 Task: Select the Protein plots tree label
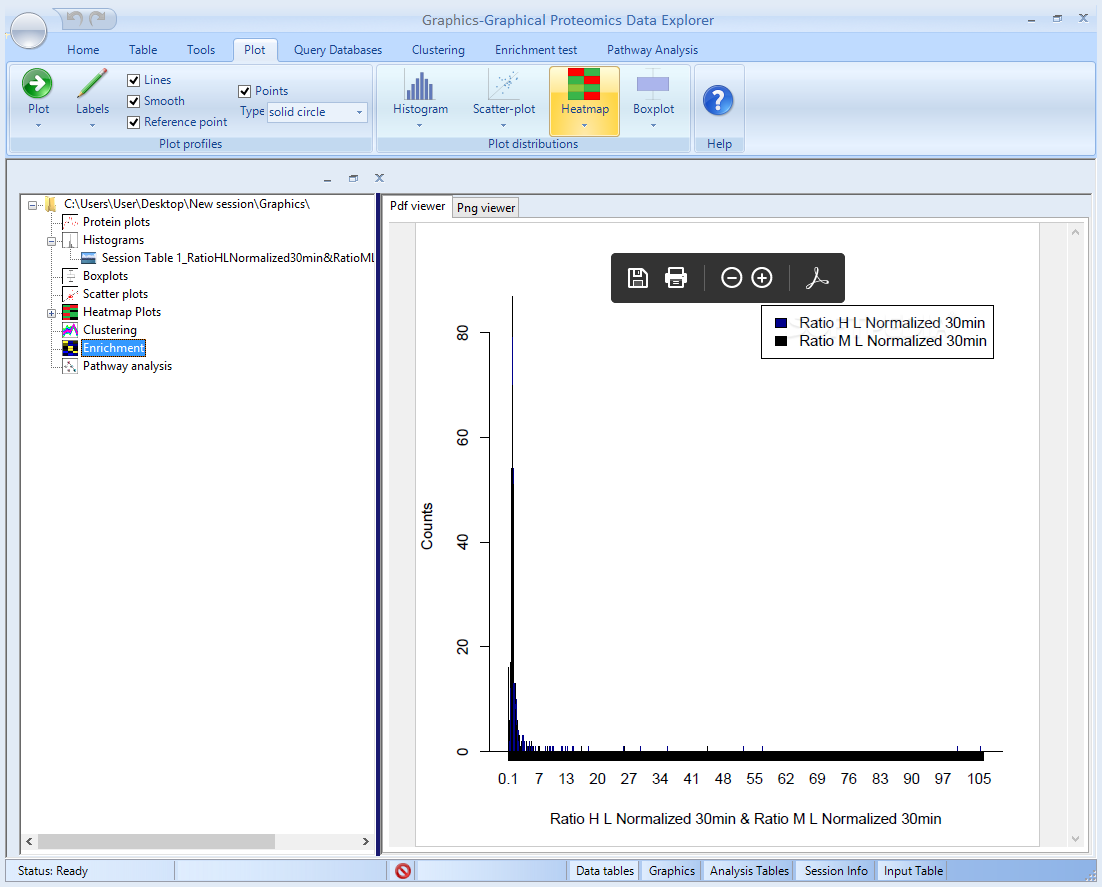click(x=116, y=222)
